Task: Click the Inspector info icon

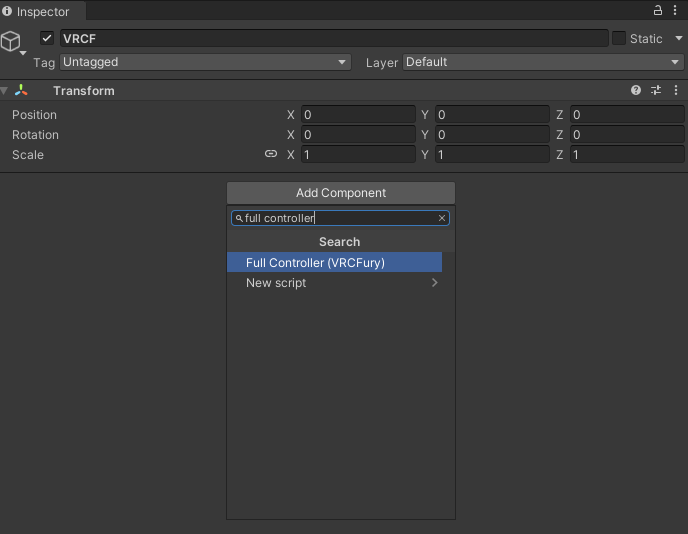Action: [7, 11]
